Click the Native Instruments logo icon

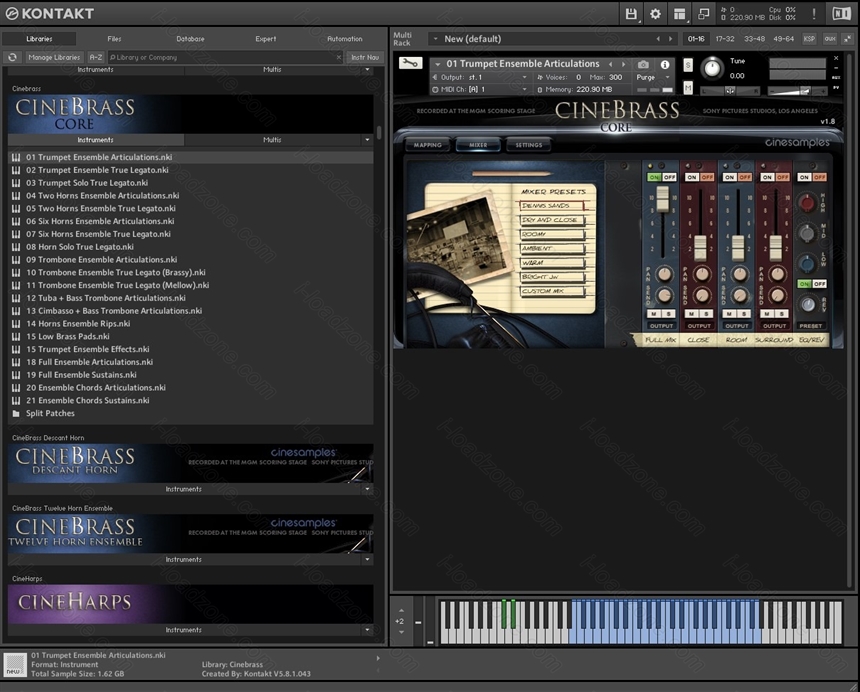point(841,14)
